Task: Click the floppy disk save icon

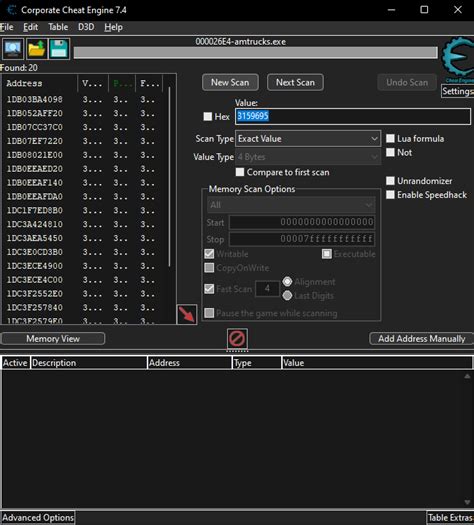Action: [59, 49]
